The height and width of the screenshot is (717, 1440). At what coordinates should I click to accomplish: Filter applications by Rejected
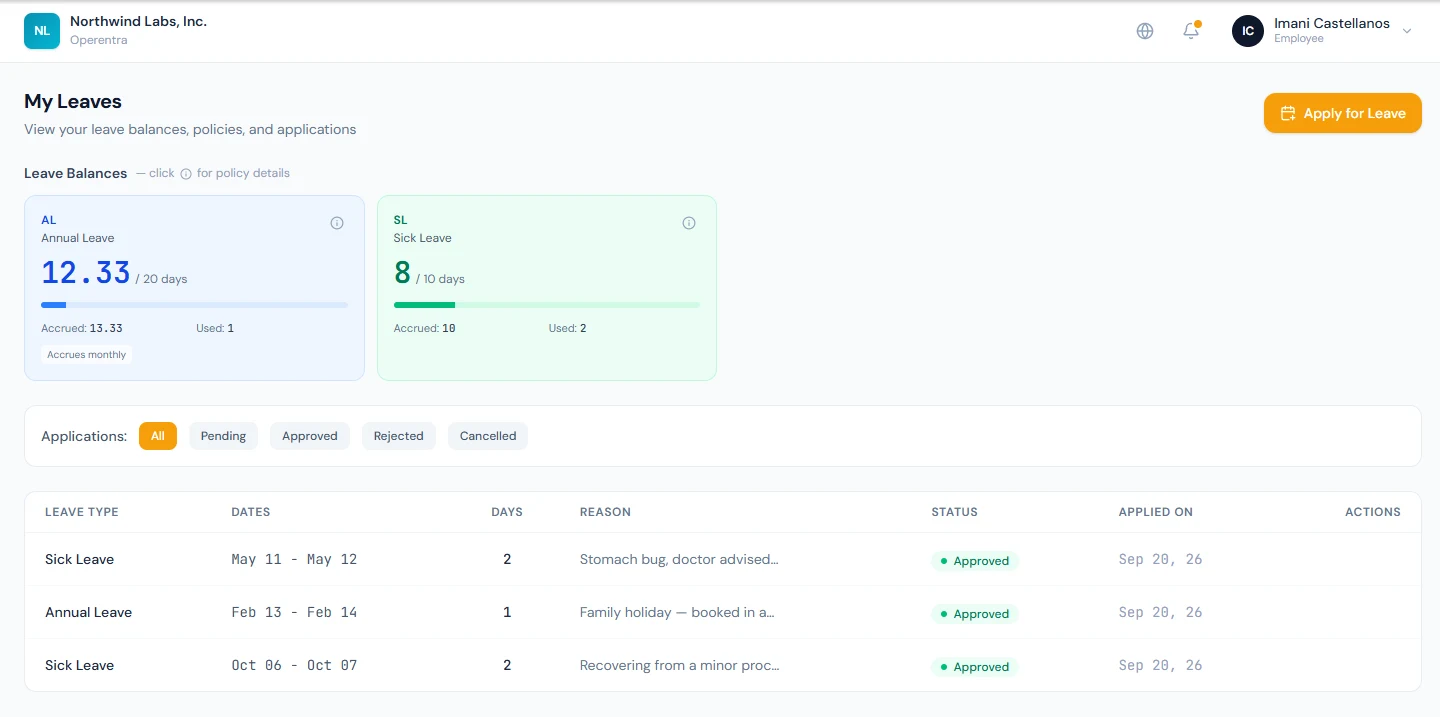point(399,436)
